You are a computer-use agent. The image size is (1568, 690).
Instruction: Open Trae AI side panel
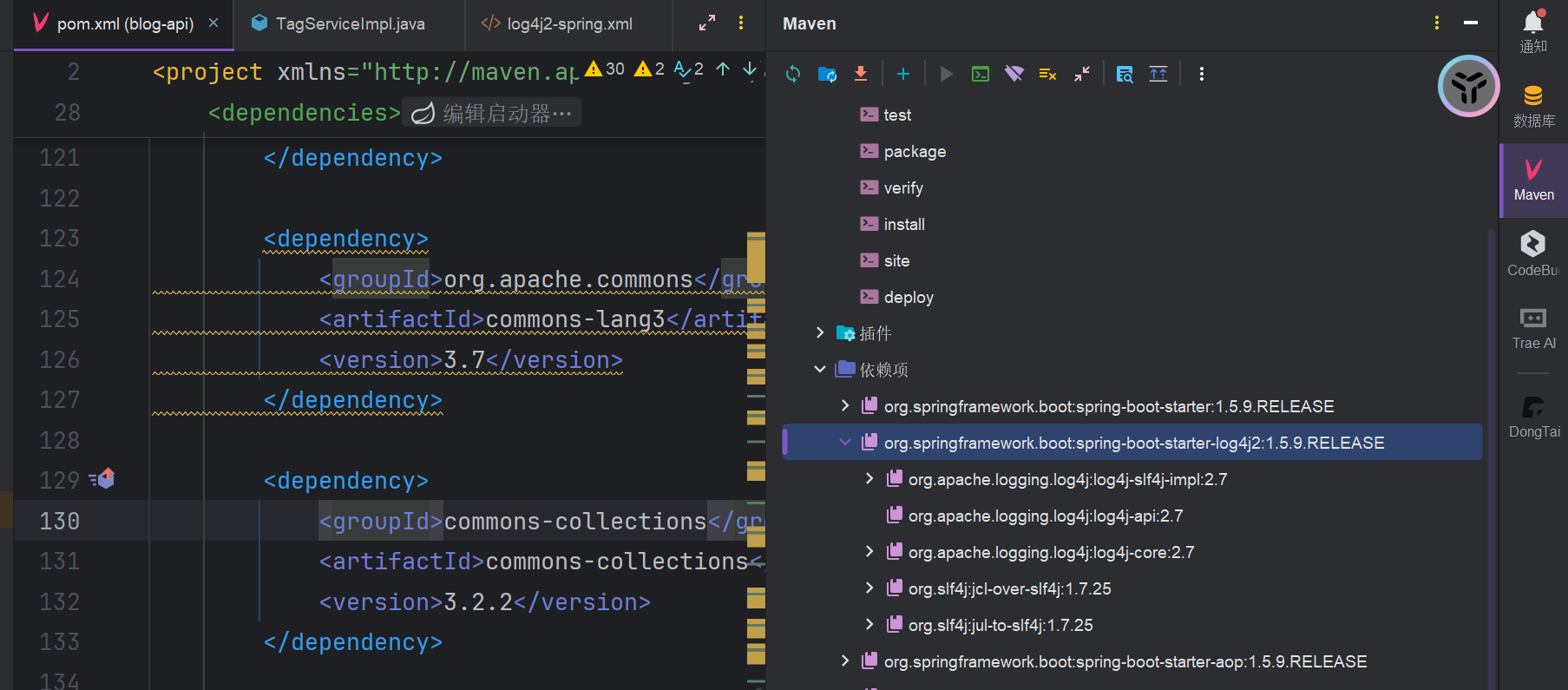(x=1533, y=328)
